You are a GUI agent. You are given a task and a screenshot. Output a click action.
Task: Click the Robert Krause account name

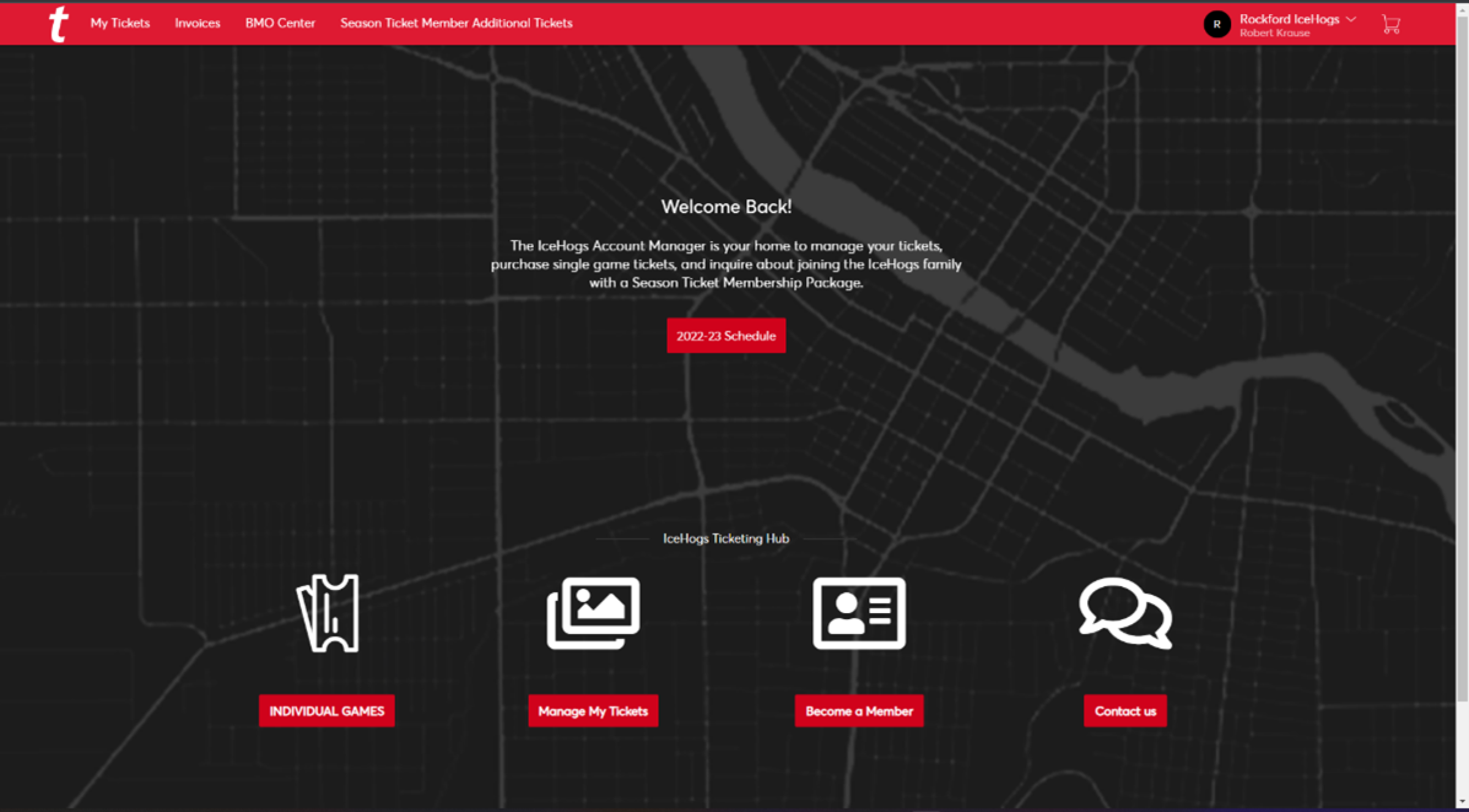(1274, 33)
